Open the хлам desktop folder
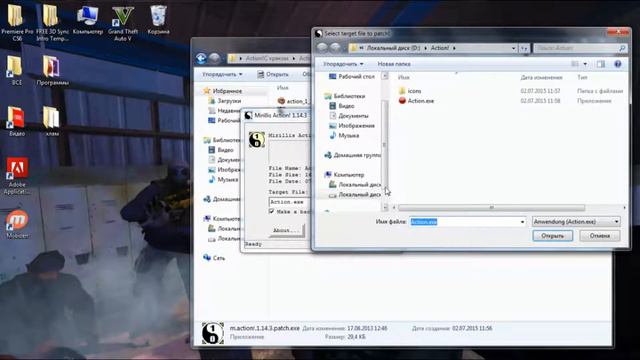640x360 pixels. click(51, 121)
